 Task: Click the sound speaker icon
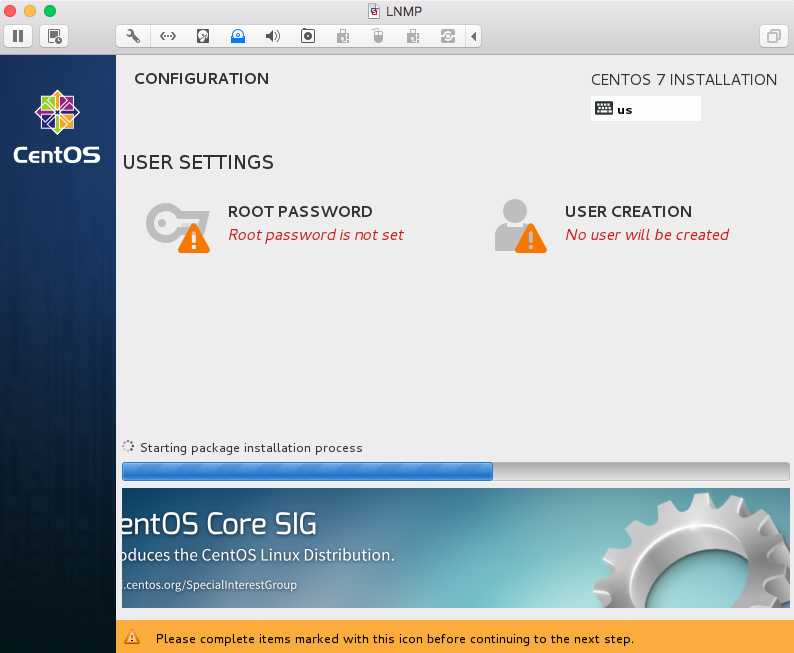click(x=272, y=36)
